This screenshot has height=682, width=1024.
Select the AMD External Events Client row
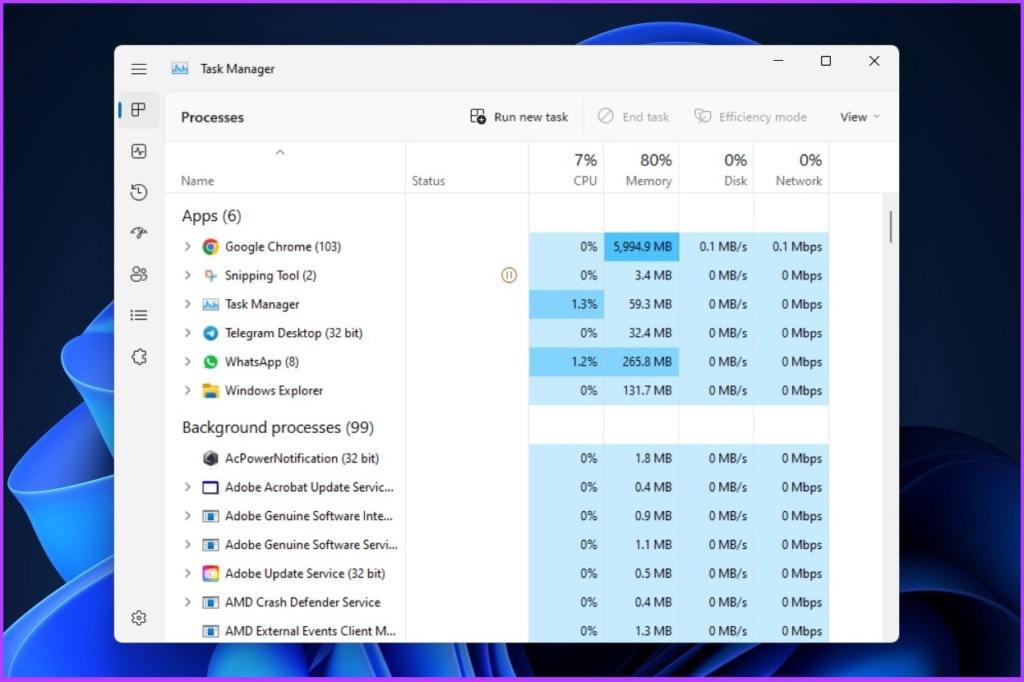point(497,630)
